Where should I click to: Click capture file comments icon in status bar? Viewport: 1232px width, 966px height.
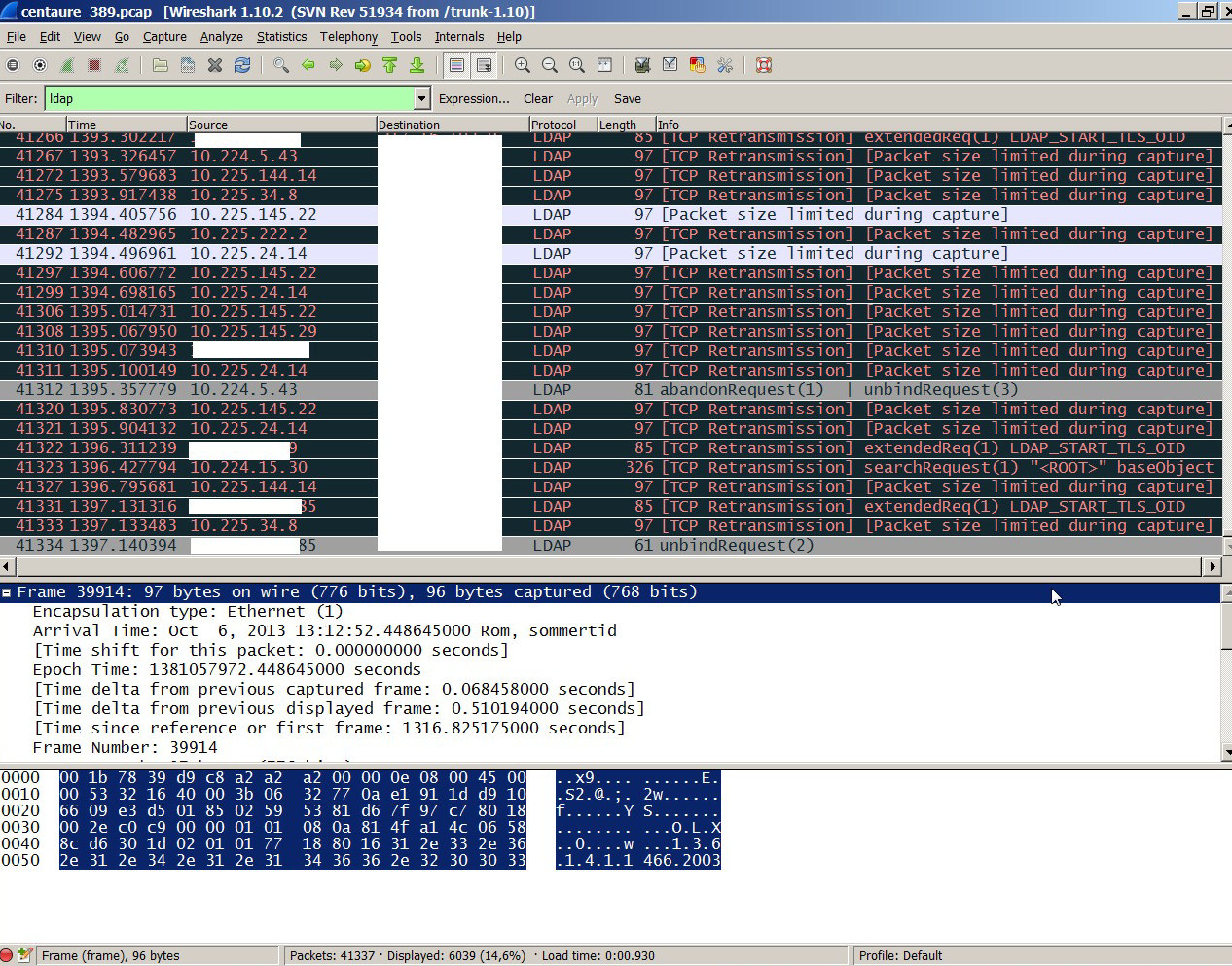coord(25,955)
